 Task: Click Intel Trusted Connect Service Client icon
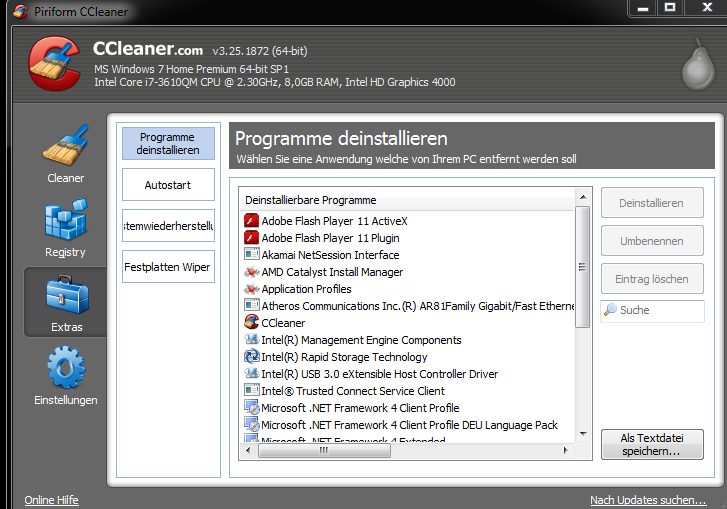(251, 390)
